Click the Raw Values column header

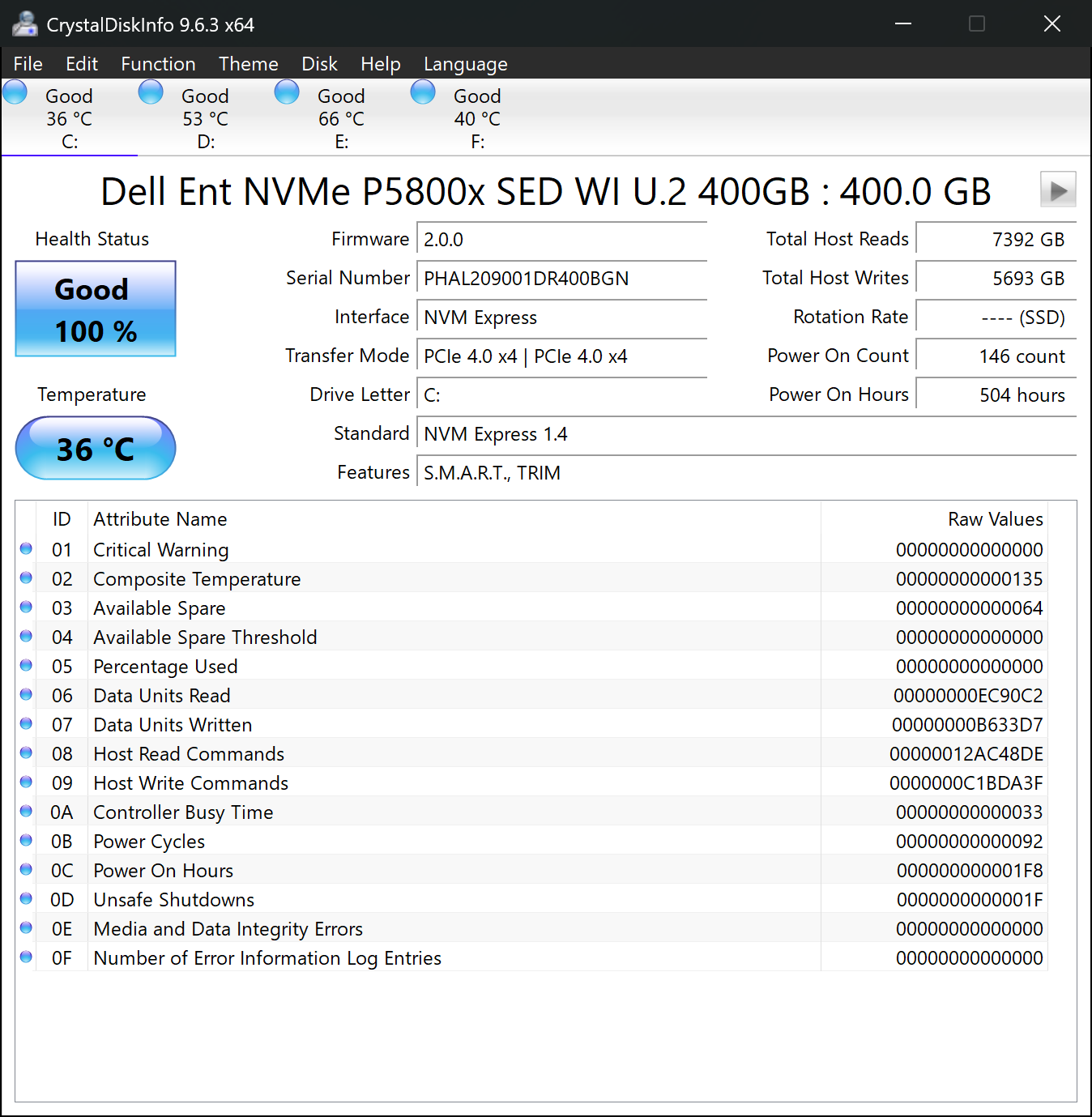pos(995,519)
